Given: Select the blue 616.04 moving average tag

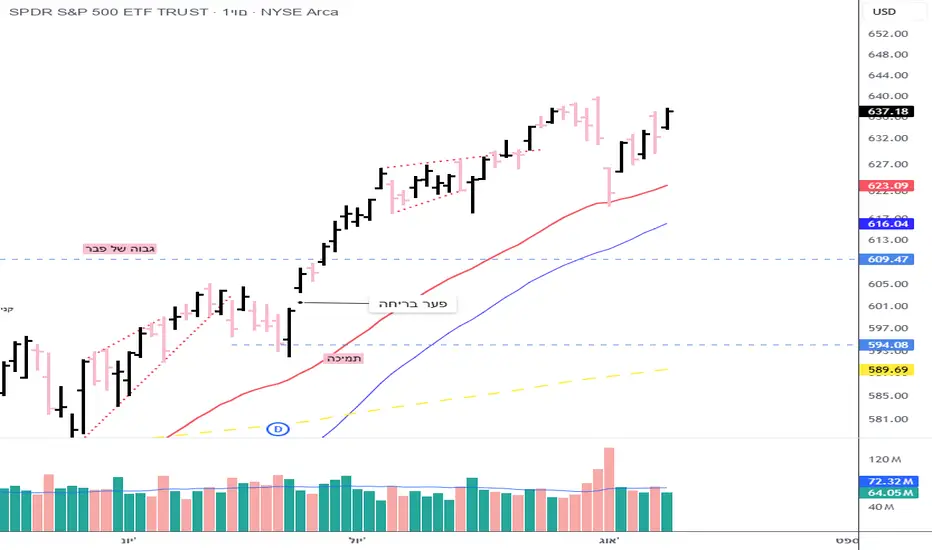Looking at the screenshot, I should pyautogui.click(x=887, y=226).
